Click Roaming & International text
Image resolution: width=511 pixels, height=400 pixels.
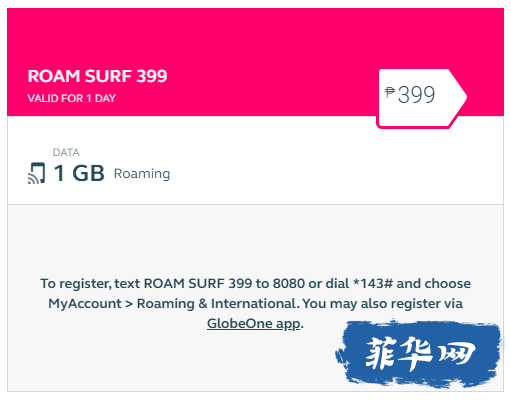[x=216, y=304]
